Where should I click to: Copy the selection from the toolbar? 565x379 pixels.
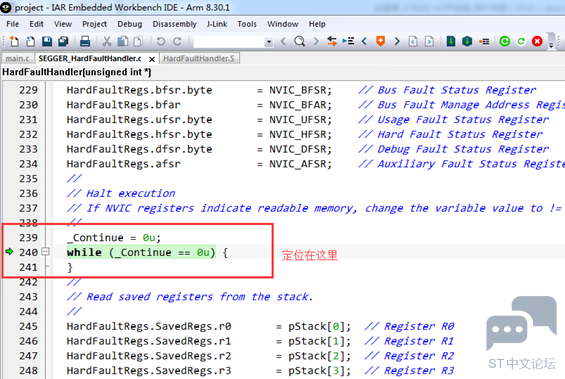(x=123, y=41)
